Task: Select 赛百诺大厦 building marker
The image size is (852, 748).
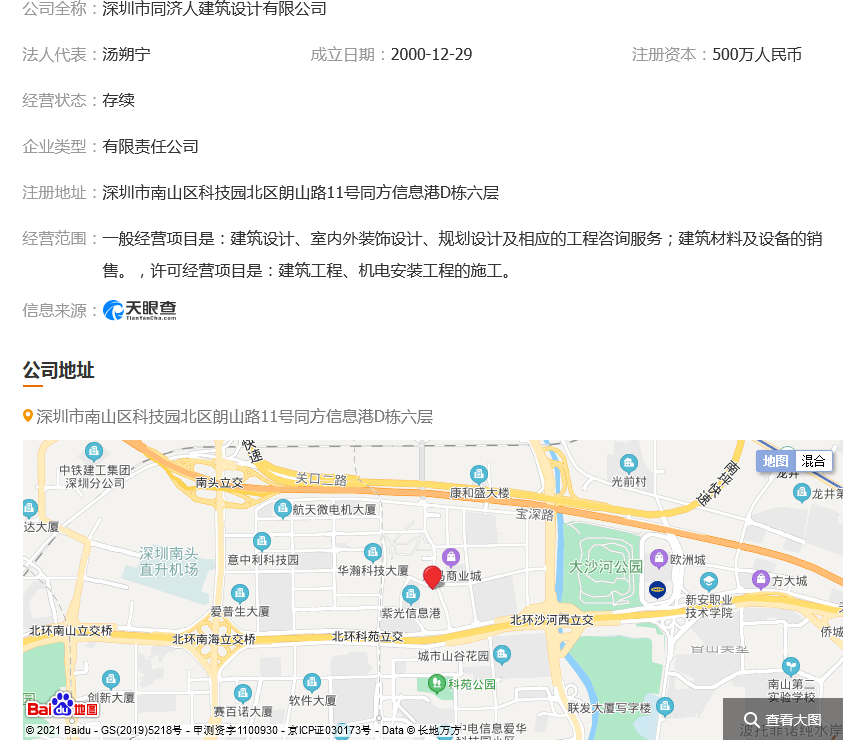Action: 242,694
